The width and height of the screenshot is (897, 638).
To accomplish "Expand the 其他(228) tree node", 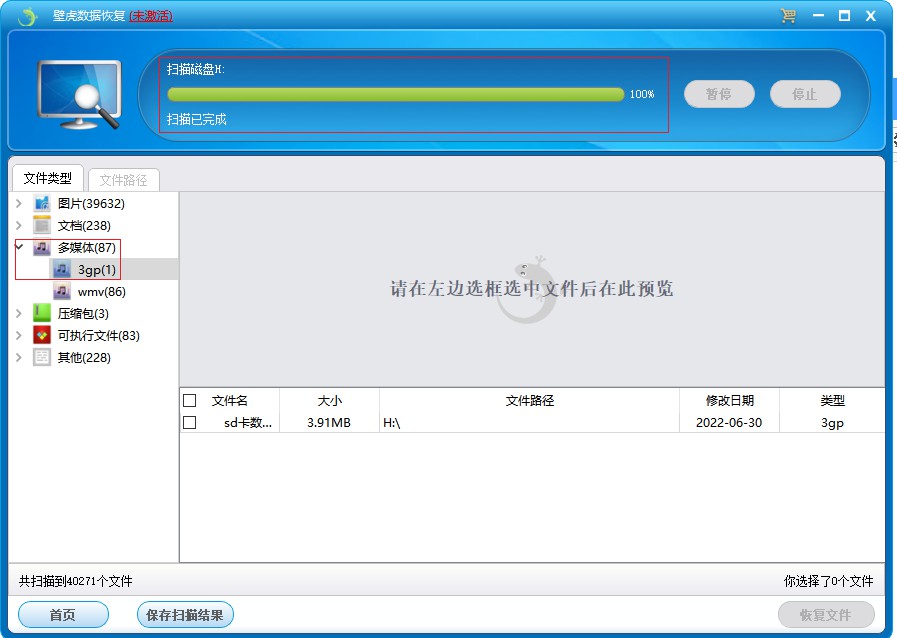I will 19,357.
